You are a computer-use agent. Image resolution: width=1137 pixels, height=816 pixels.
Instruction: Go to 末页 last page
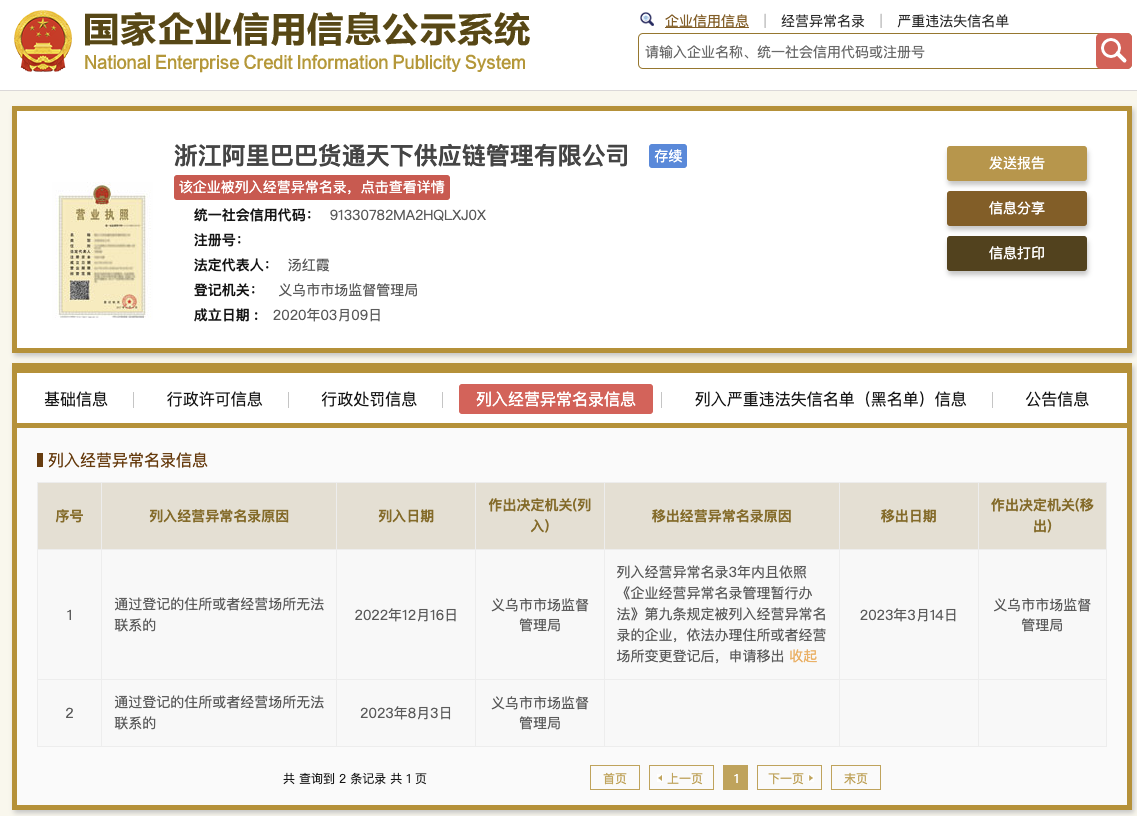pyautogui.click(x=856, y=778)
